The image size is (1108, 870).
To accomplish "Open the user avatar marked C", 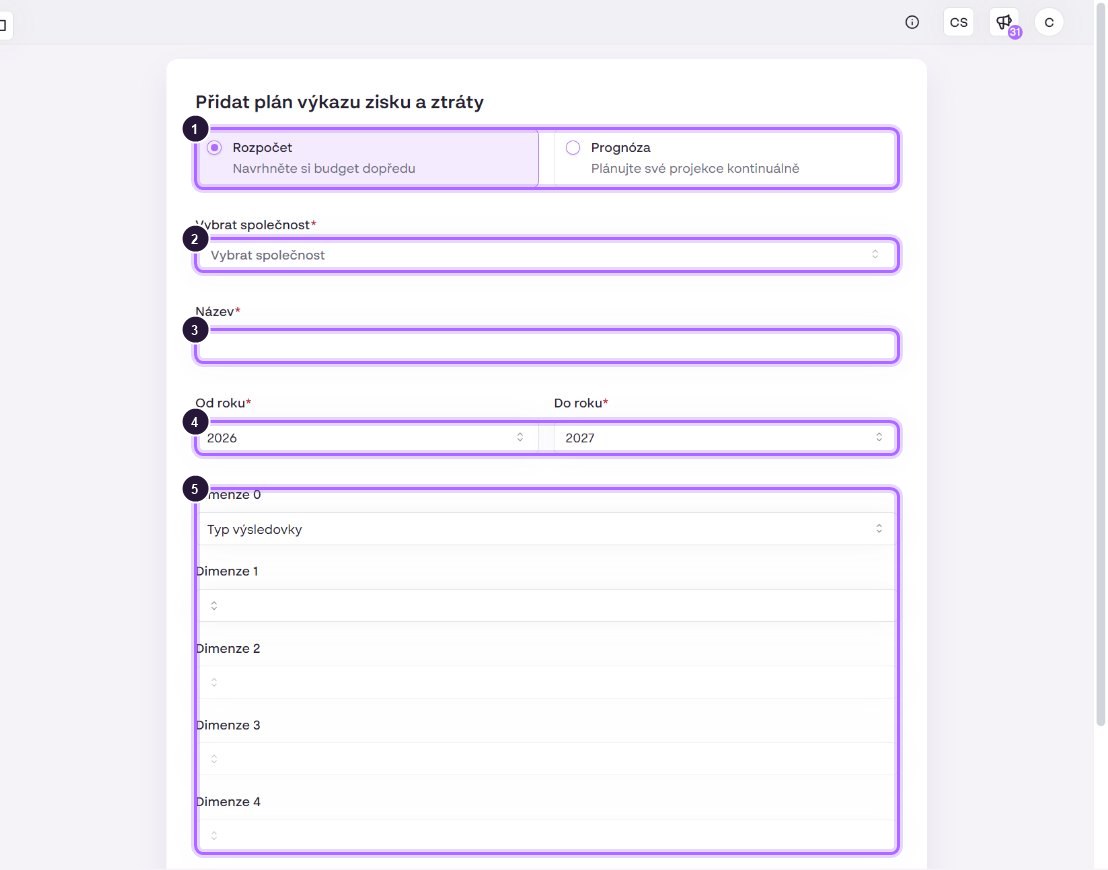I will coord(1049,23).
